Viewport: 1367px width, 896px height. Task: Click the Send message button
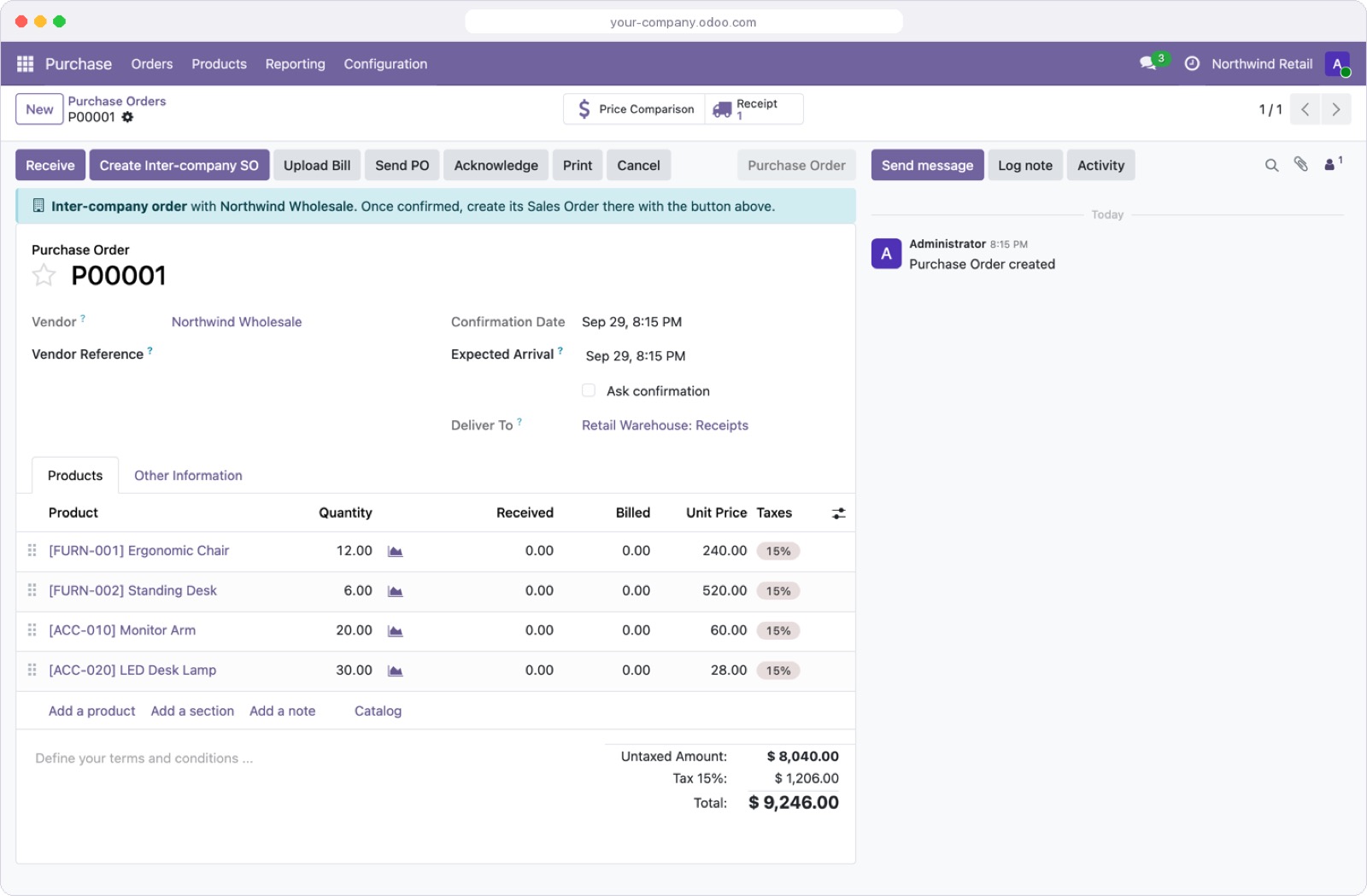click(927, 165)
